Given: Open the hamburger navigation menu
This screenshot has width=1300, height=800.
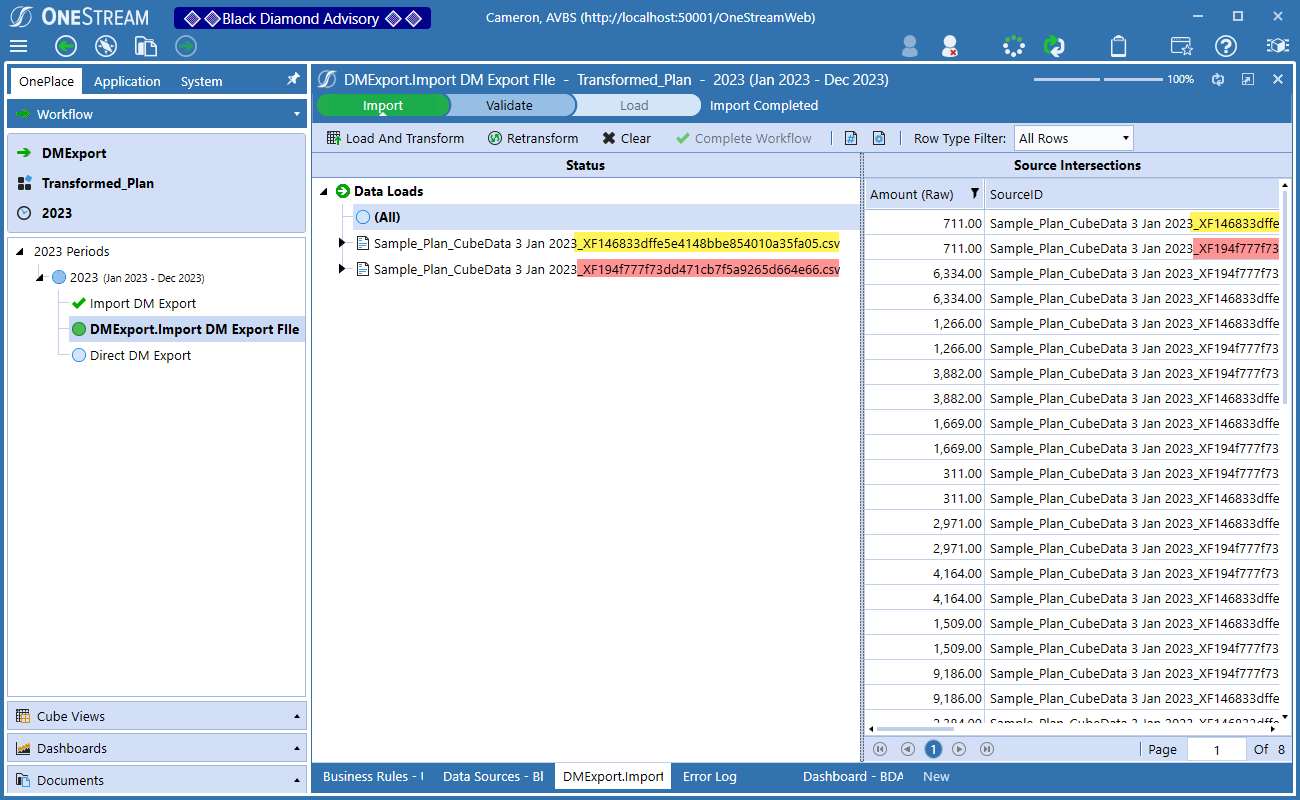Looking at the screenshot, I should point(18,46).
